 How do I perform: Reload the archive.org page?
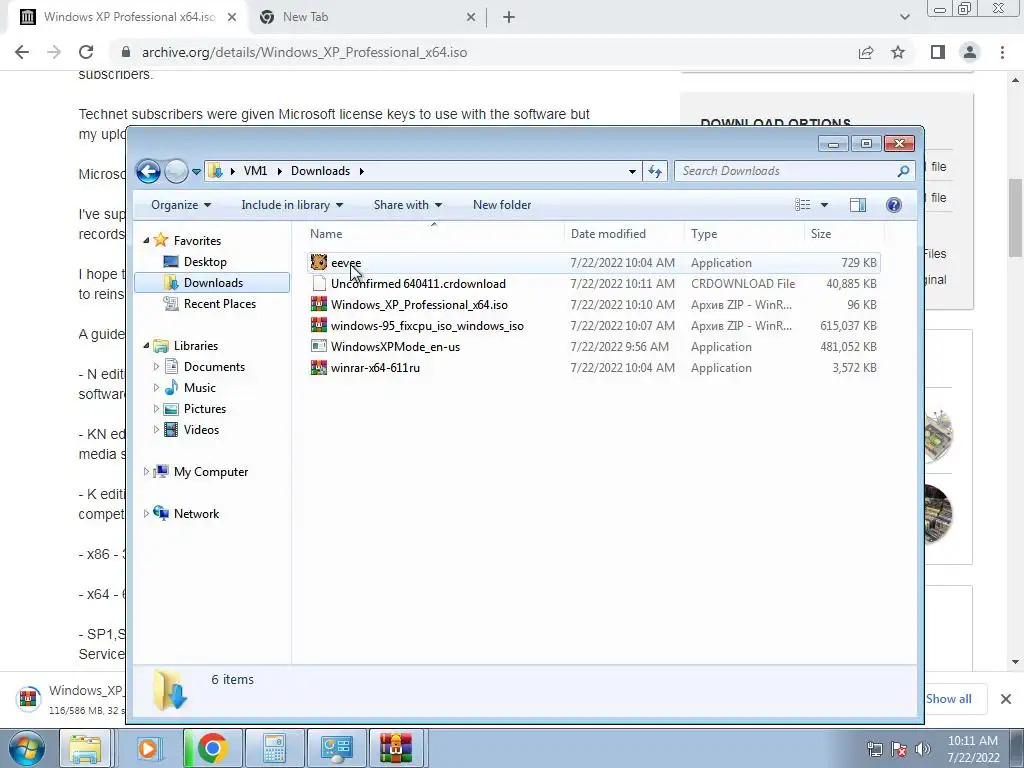(x=86, y=52)
